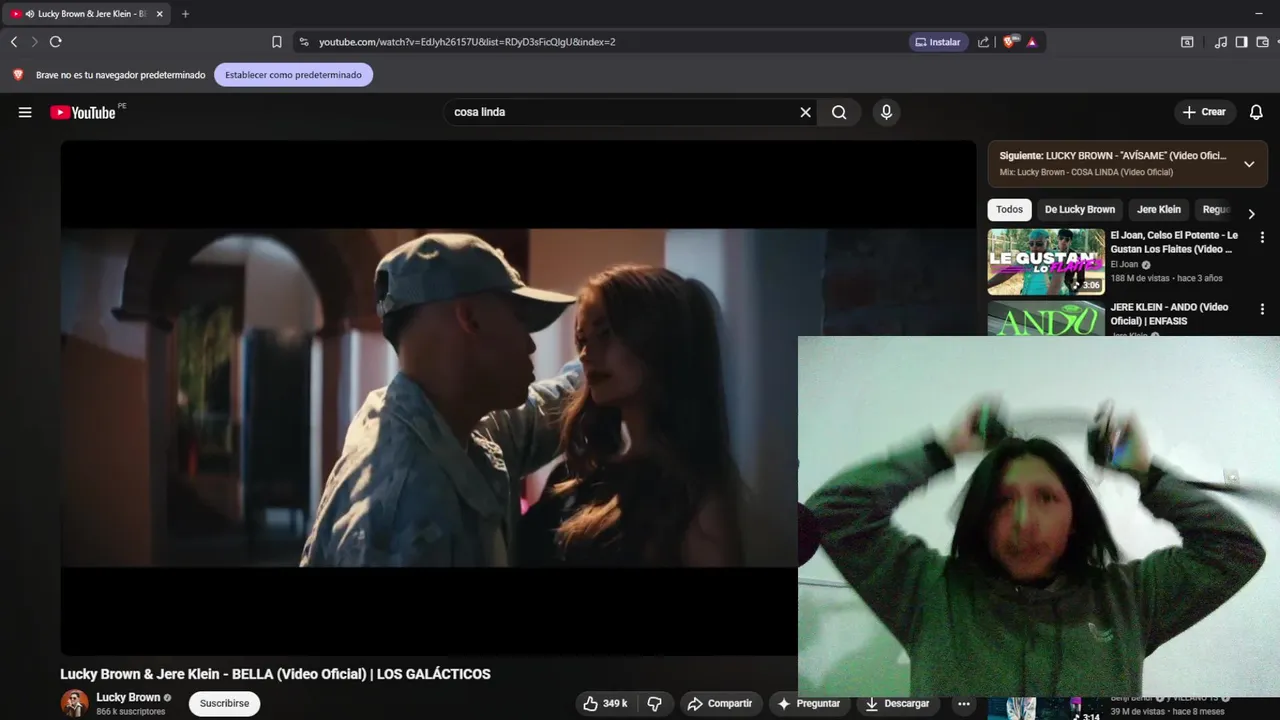The width and height of the screenshot is (1280, 720).
Task: Open Brave Rewards triangle icon
Action: 1032,42
